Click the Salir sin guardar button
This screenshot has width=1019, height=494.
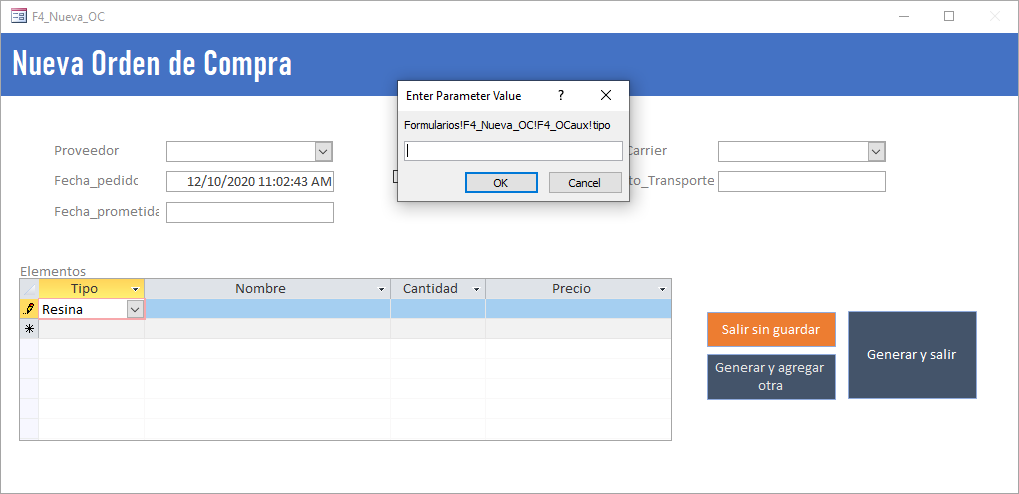pyautogui.click(x=771, y=329)
